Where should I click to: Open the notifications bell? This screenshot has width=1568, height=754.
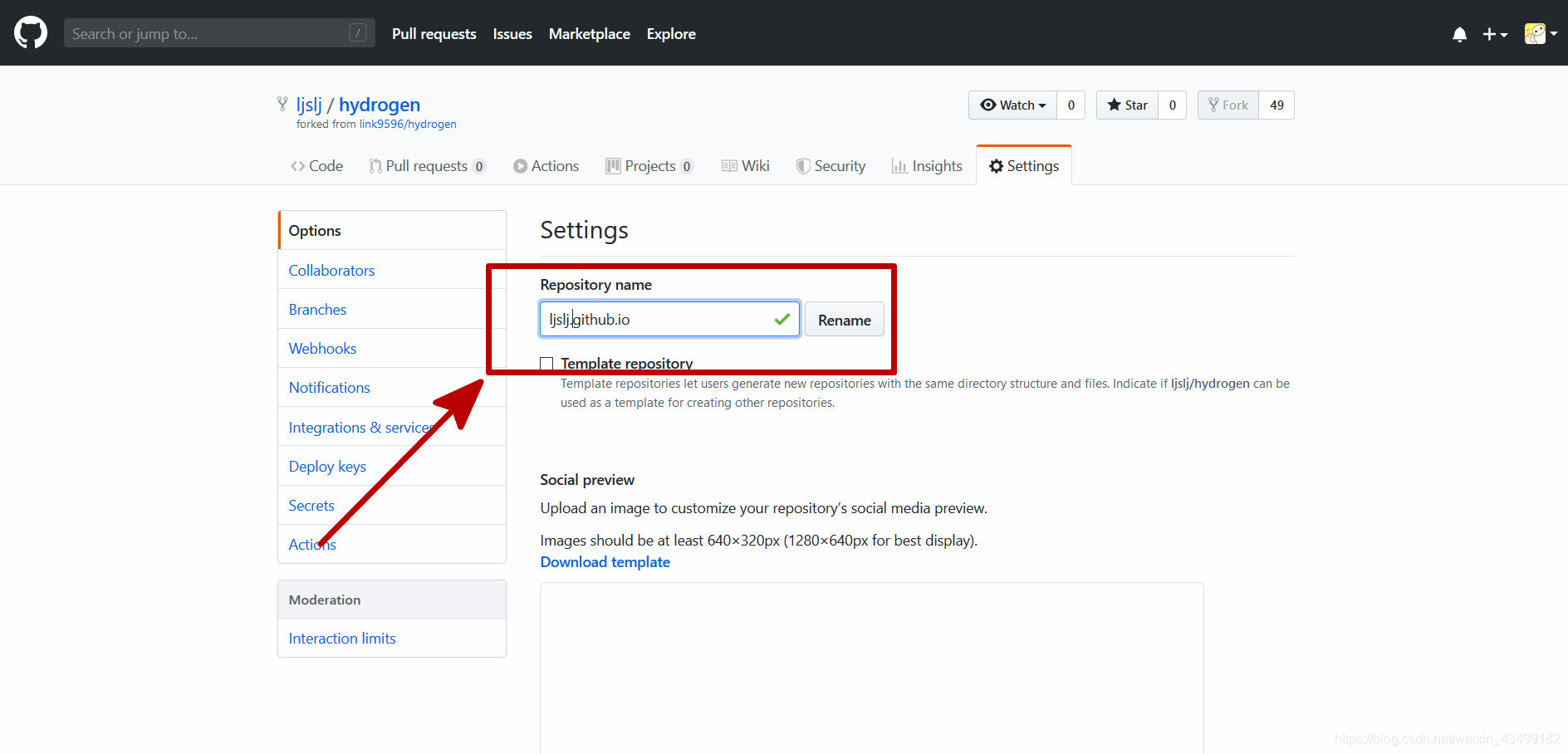[1459, 34]
